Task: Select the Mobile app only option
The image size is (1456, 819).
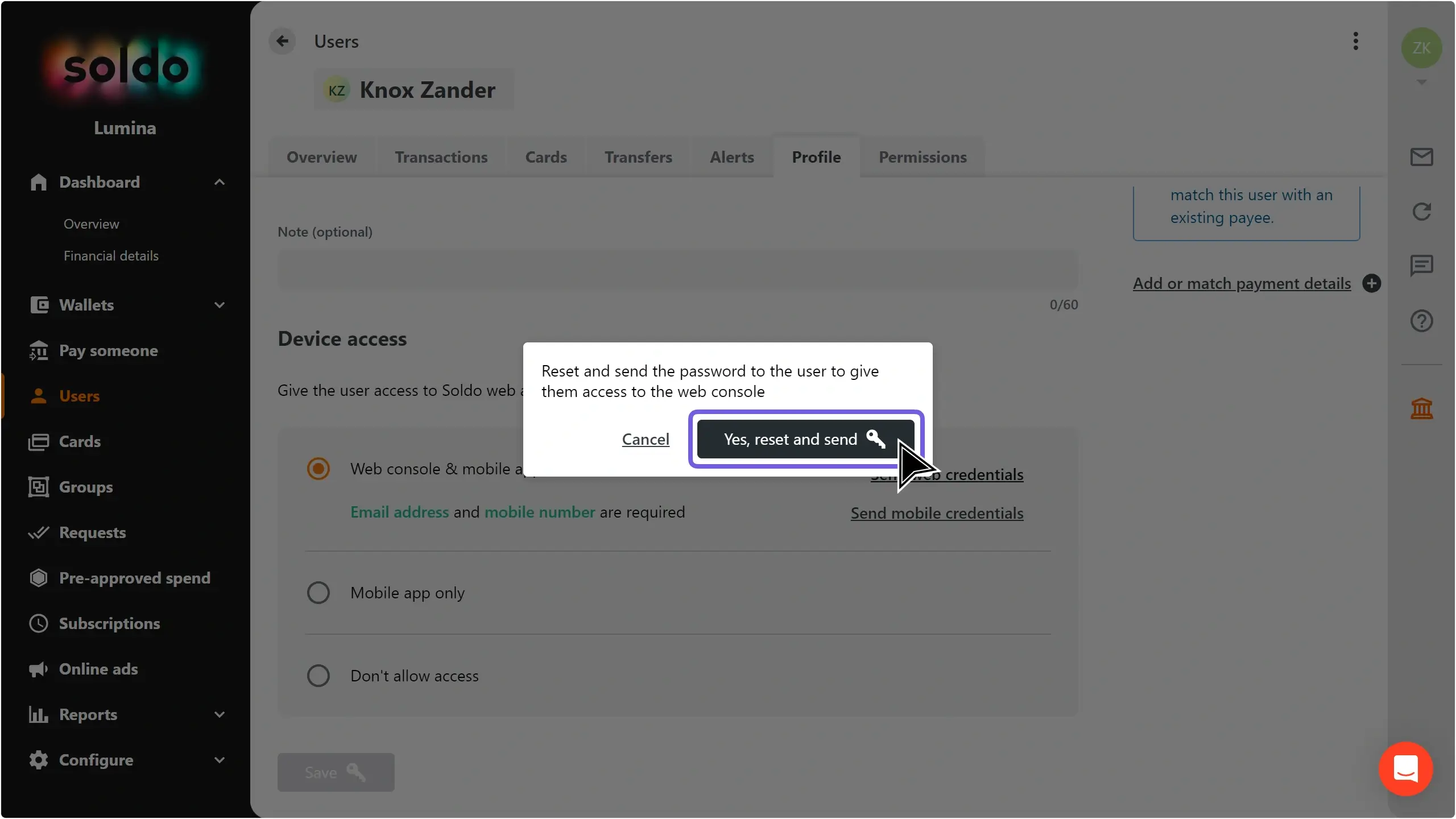Action: [x=318, y=593]
